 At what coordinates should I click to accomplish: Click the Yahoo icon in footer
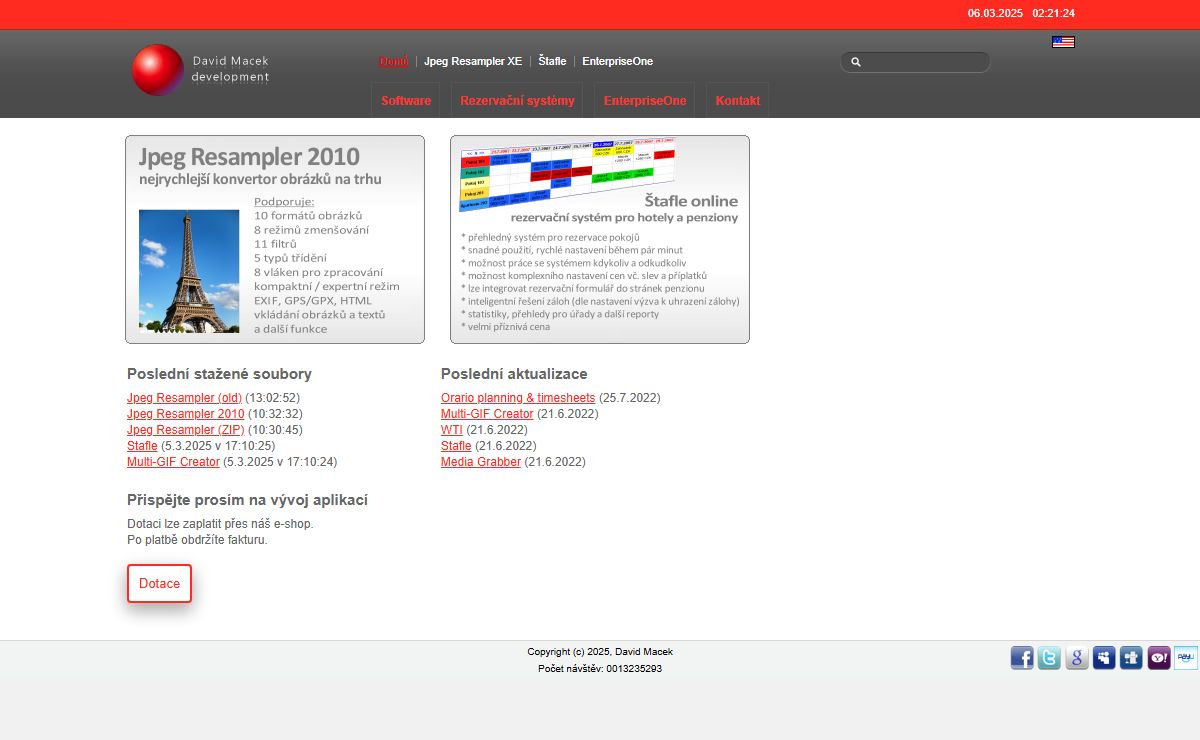coord(1159,658)
